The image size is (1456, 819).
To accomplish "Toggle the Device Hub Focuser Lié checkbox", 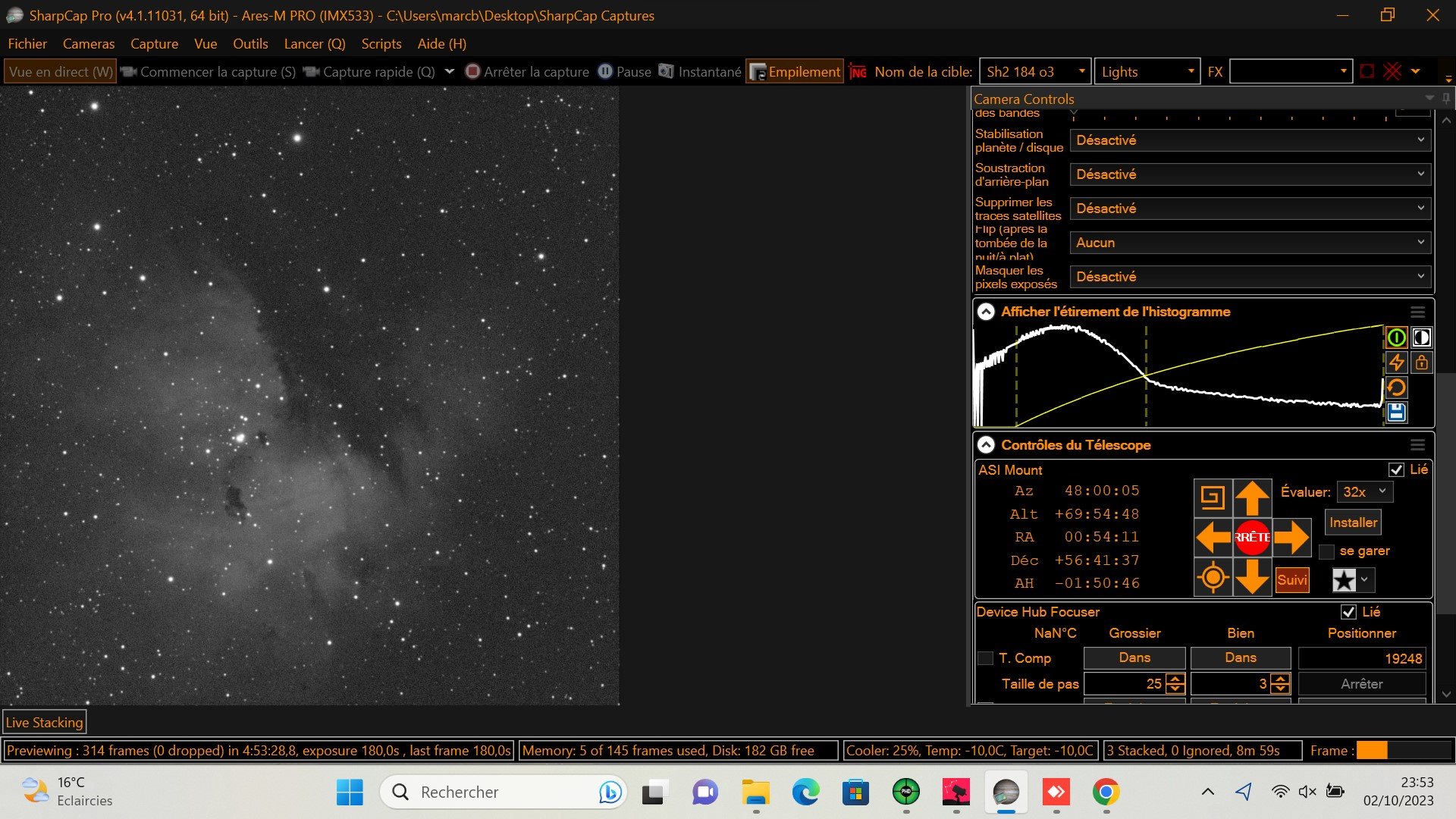I will [x=1348, y=612].
